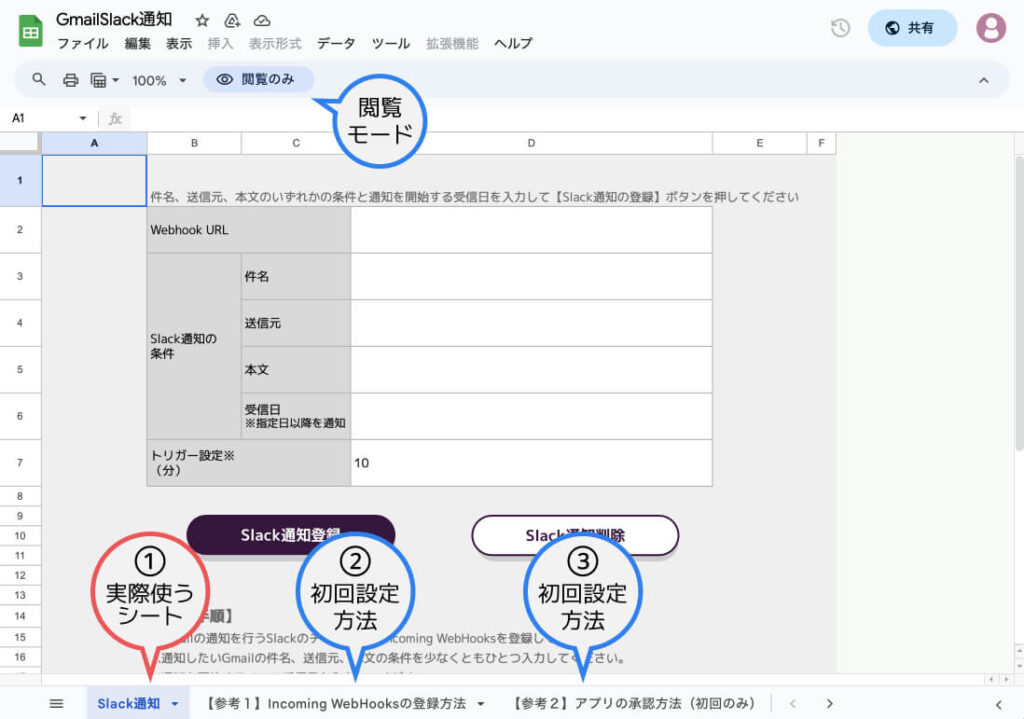
Task: Print the spreadsheet
Action: [71, 80]
